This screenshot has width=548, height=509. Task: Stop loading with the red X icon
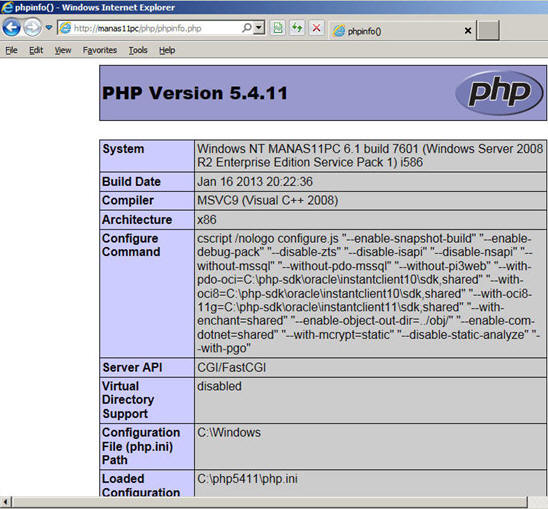[317, 28]
